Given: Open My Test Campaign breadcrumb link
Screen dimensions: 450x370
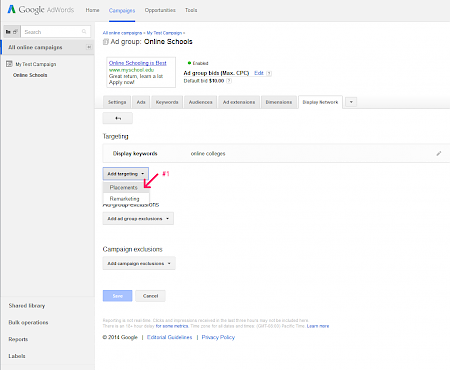Looking at the screenshot, I should point(164,33).
